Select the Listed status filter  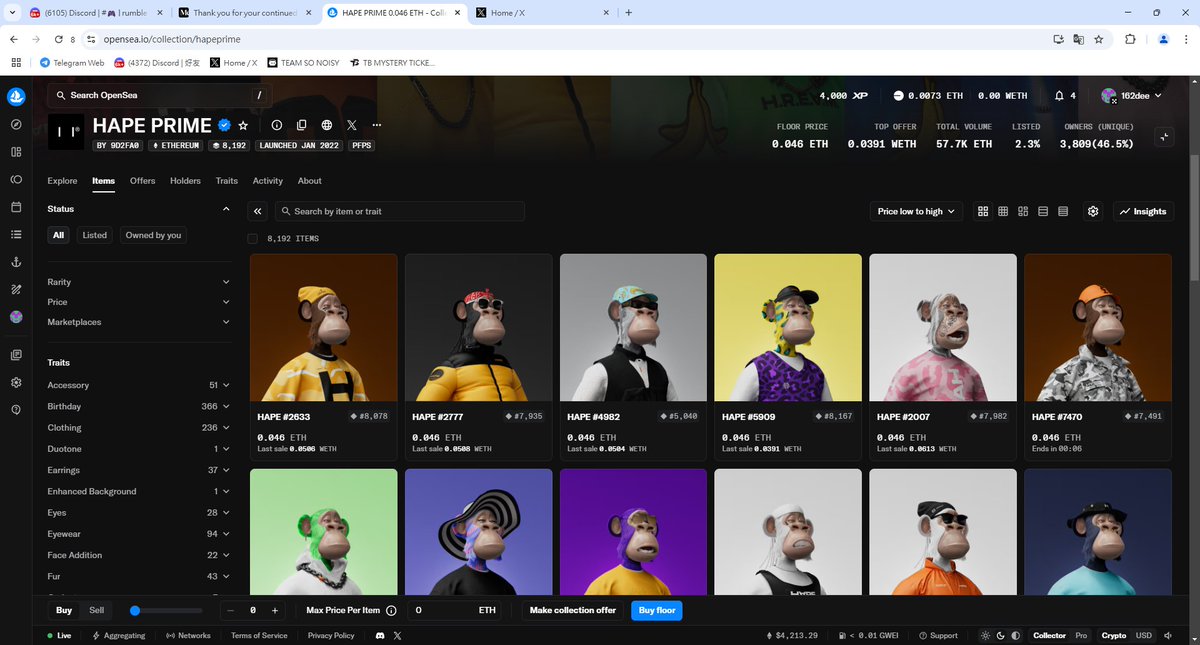(95, 235)
